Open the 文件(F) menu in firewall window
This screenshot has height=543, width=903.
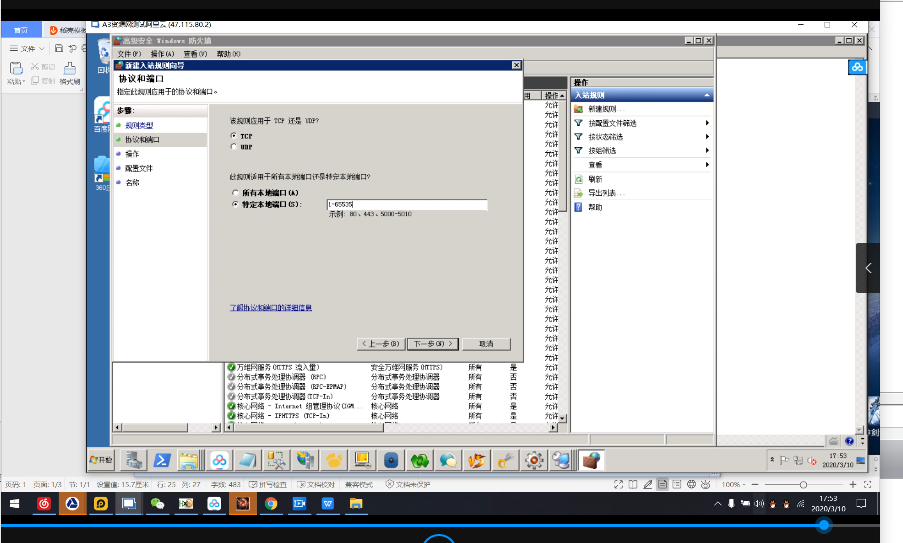click(129, 53)
